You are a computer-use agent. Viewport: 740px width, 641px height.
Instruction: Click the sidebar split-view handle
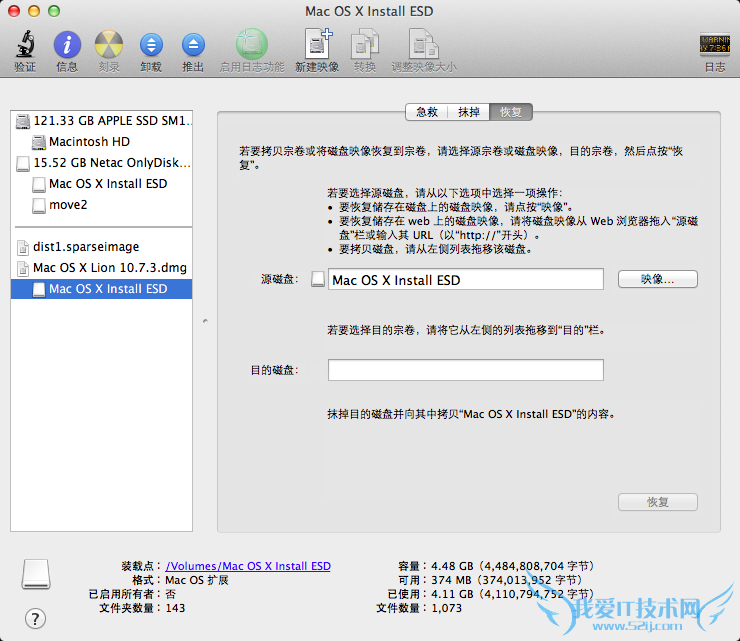tap(205, 320)
